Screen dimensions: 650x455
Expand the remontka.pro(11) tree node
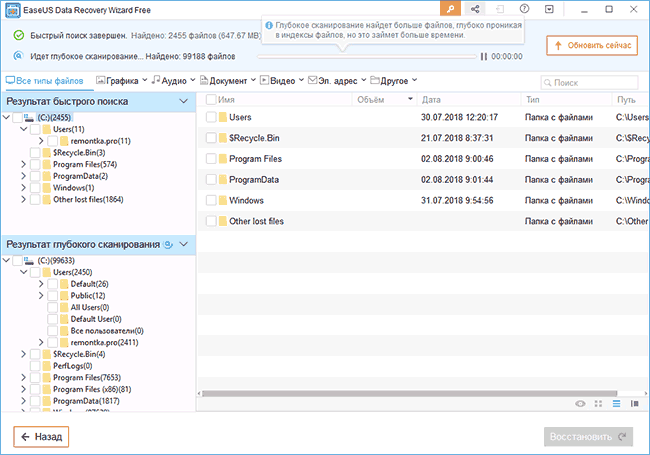pos(41,141)
